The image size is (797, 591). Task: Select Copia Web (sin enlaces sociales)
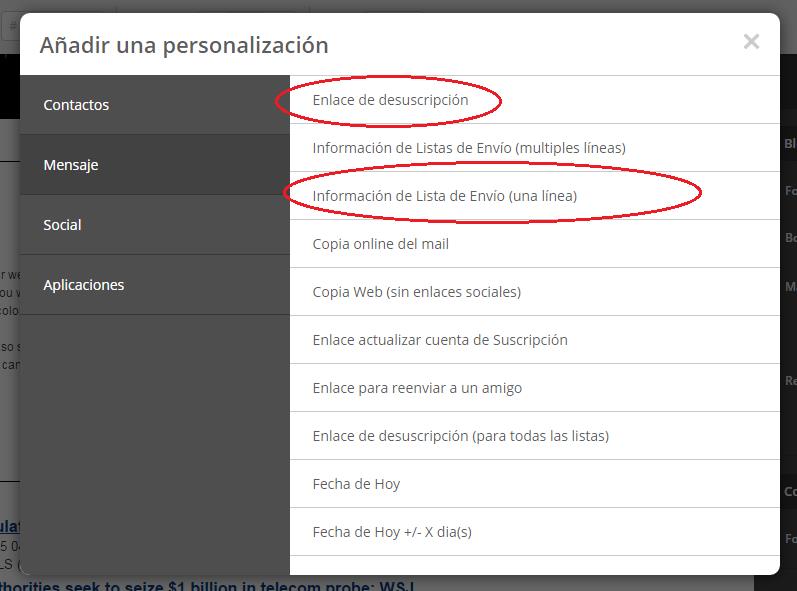point(535,292)
